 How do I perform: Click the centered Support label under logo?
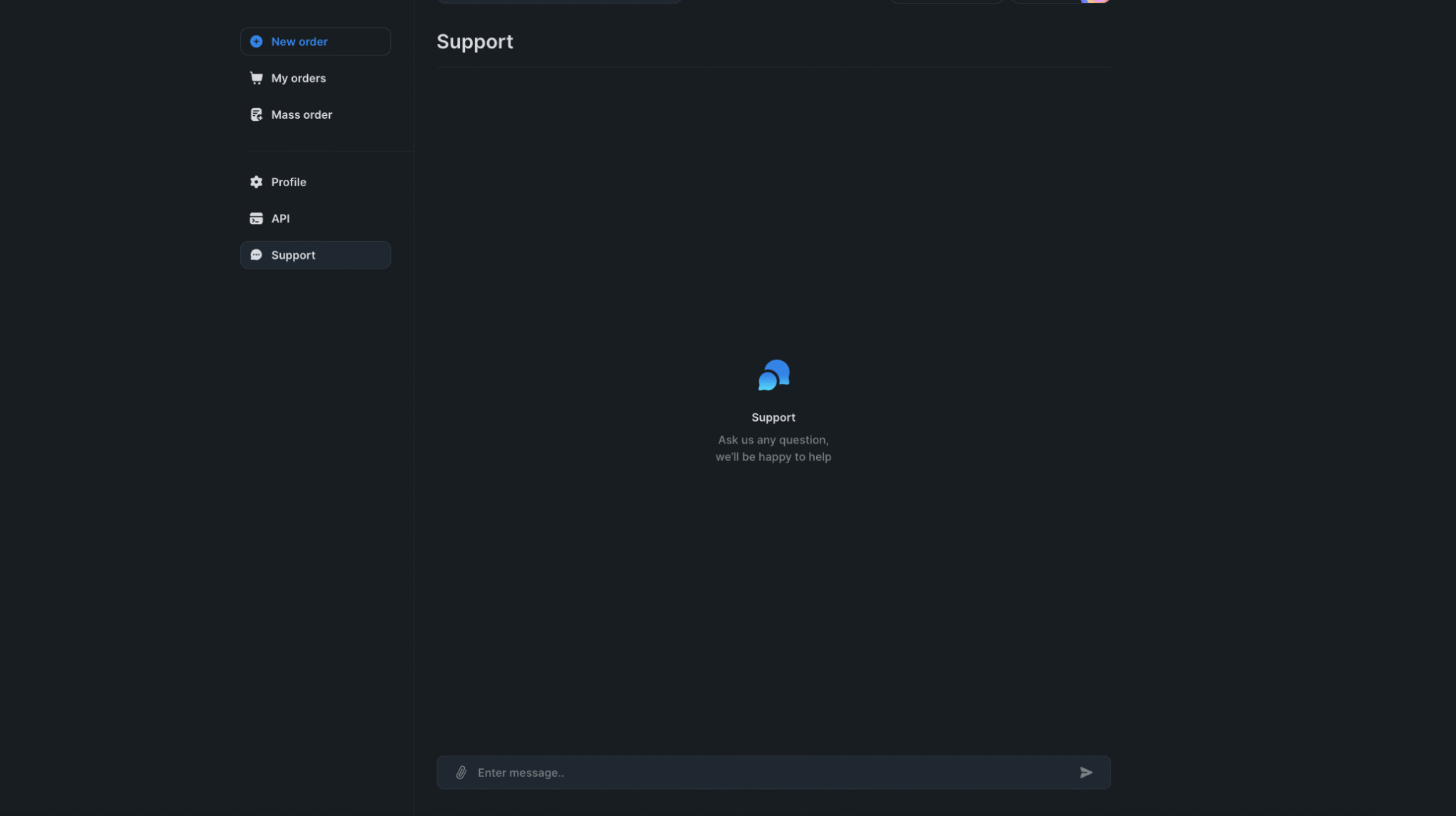click(773, 417)
